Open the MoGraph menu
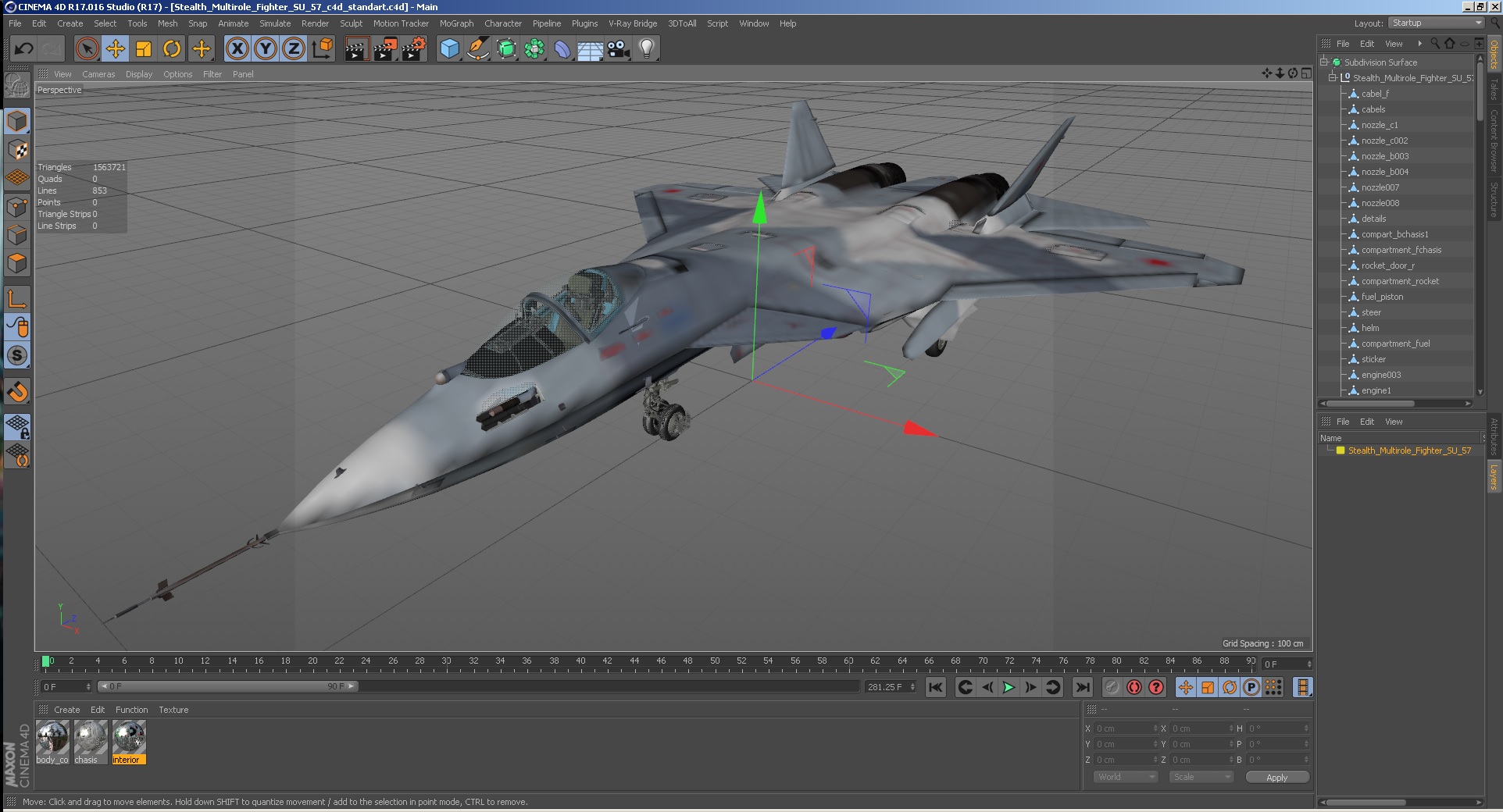Screen dimensions: 1503x812 (x=456, y=23)
